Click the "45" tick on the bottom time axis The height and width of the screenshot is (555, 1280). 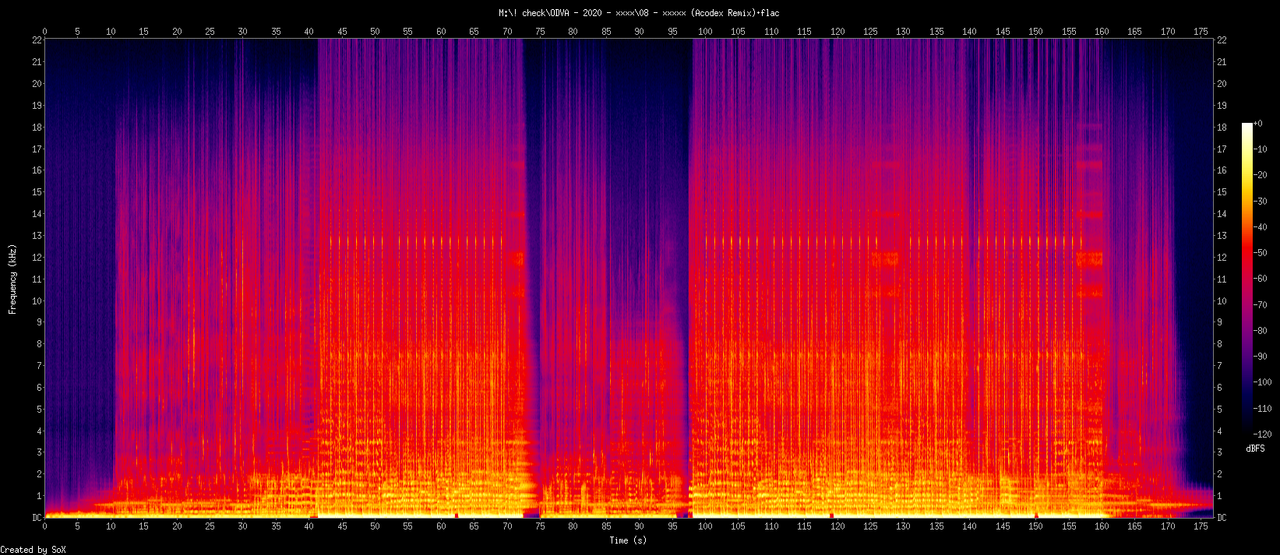(x=342, y=525)
